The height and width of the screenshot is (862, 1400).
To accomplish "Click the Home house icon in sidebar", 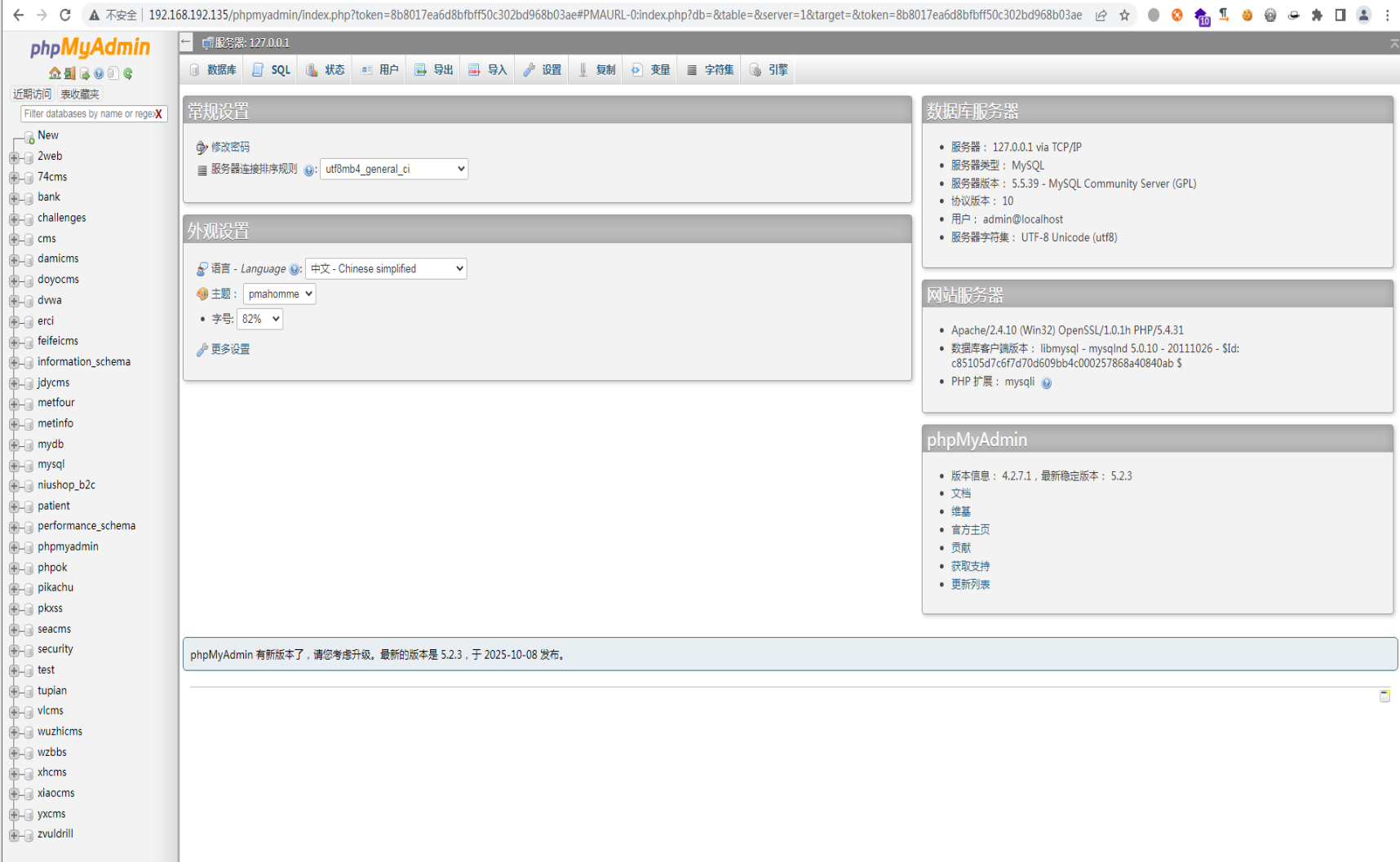I will click(55, 73).
